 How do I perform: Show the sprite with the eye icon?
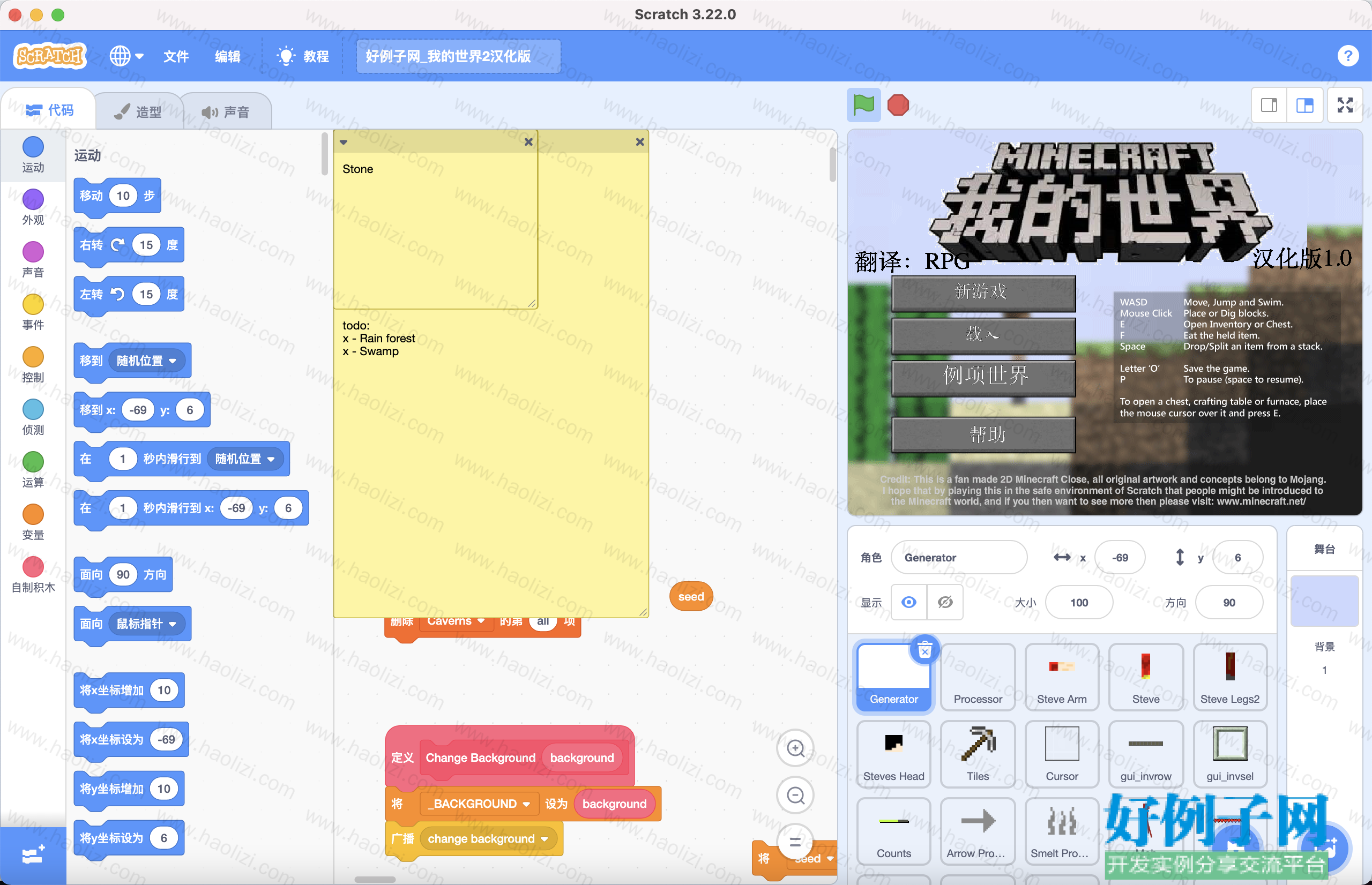909,602
